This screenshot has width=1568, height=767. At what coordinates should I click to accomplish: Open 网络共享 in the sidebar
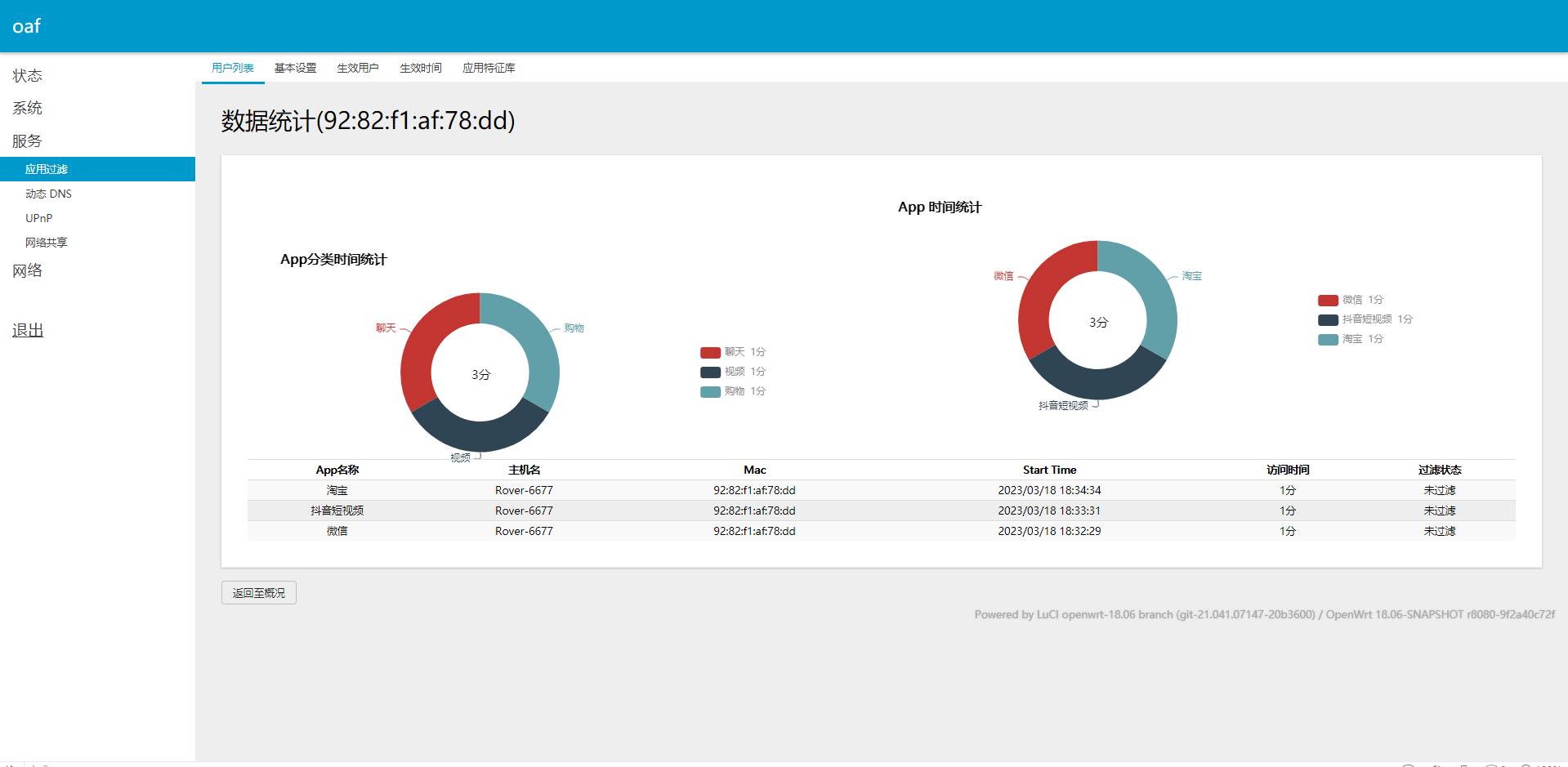click(46, 243)
